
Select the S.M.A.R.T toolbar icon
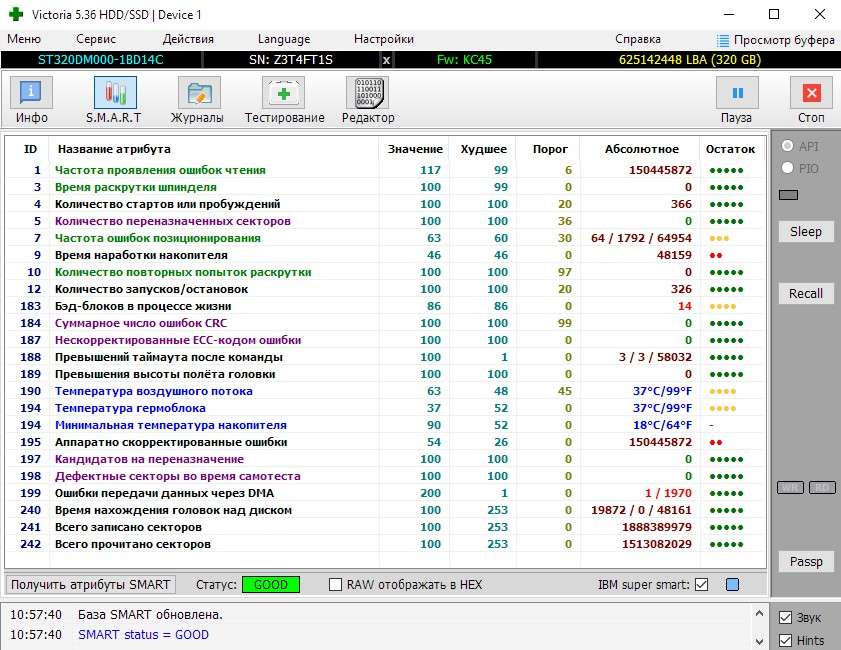pyautogui.click(x=115, y=93)
